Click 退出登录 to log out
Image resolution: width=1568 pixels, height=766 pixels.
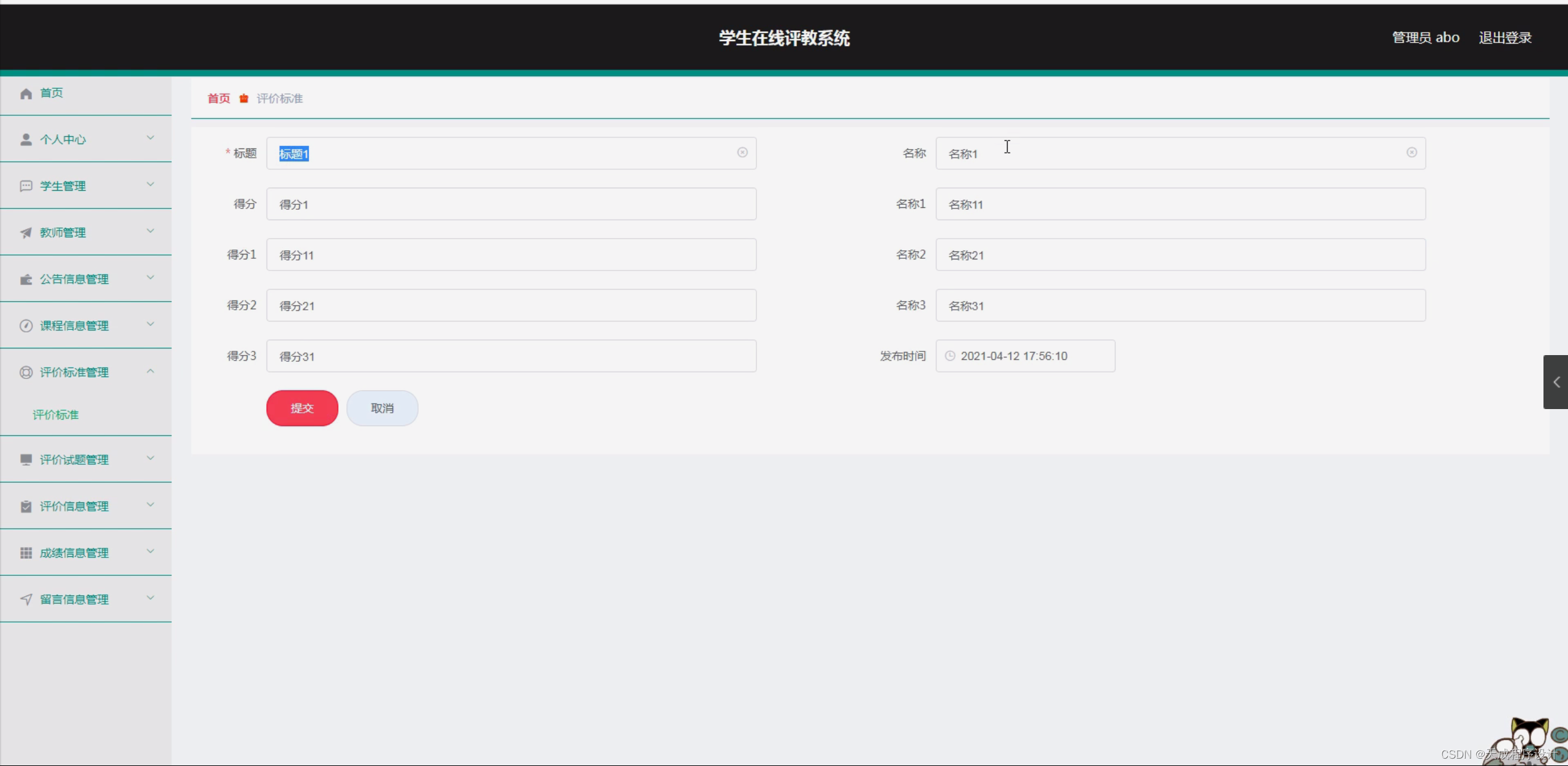[1504, 37]
